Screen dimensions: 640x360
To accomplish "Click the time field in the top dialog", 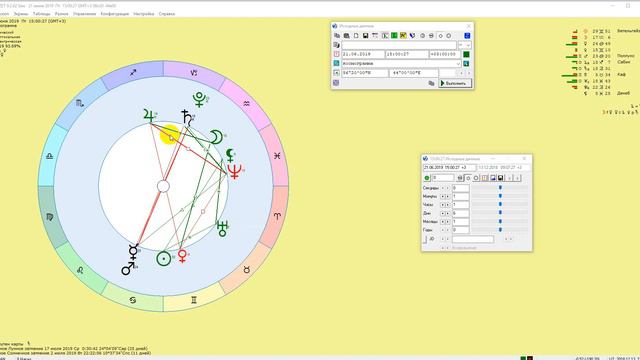I will (407, 54).
